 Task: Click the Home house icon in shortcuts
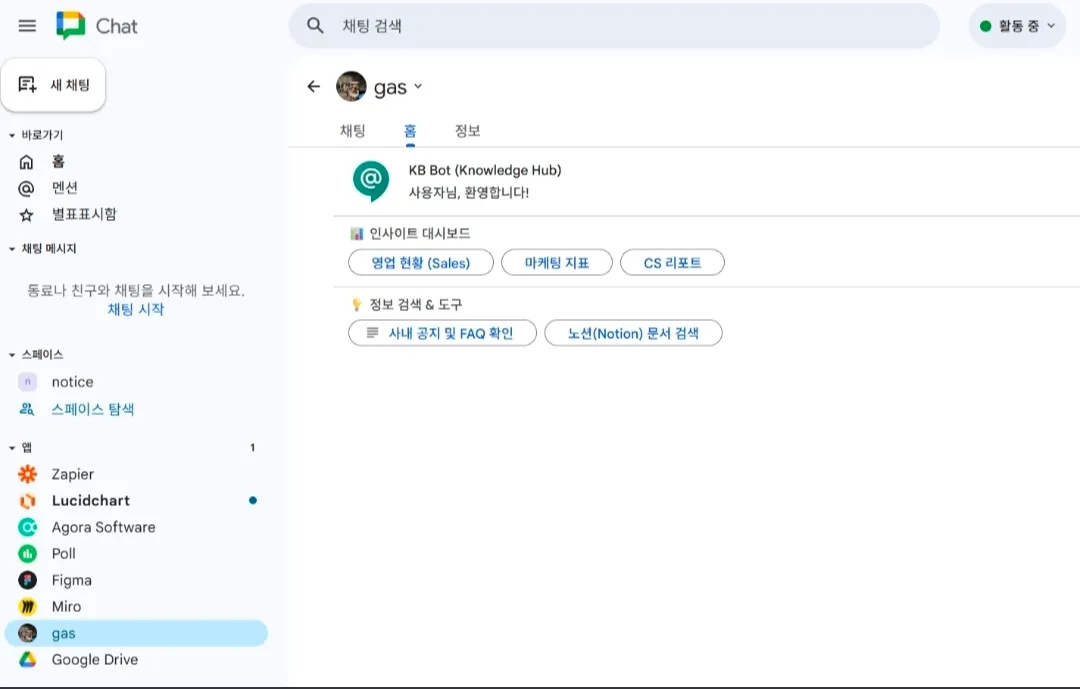(26, 162)
